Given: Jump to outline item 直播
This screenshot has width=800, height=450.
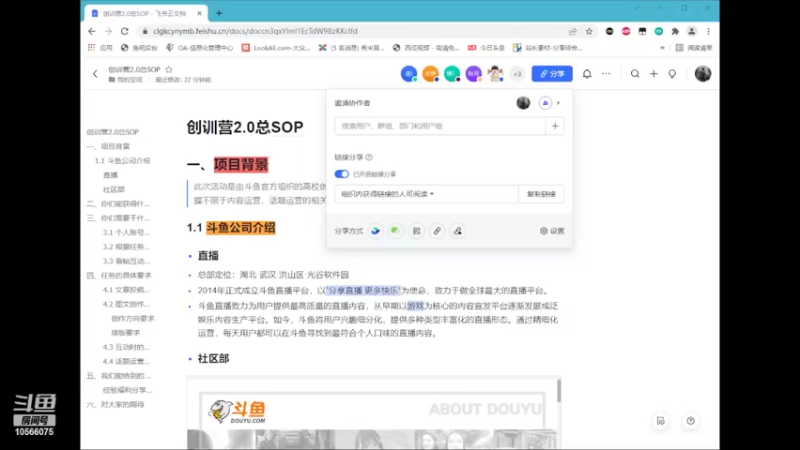Looking at the screenshot, I should (110, 175).
